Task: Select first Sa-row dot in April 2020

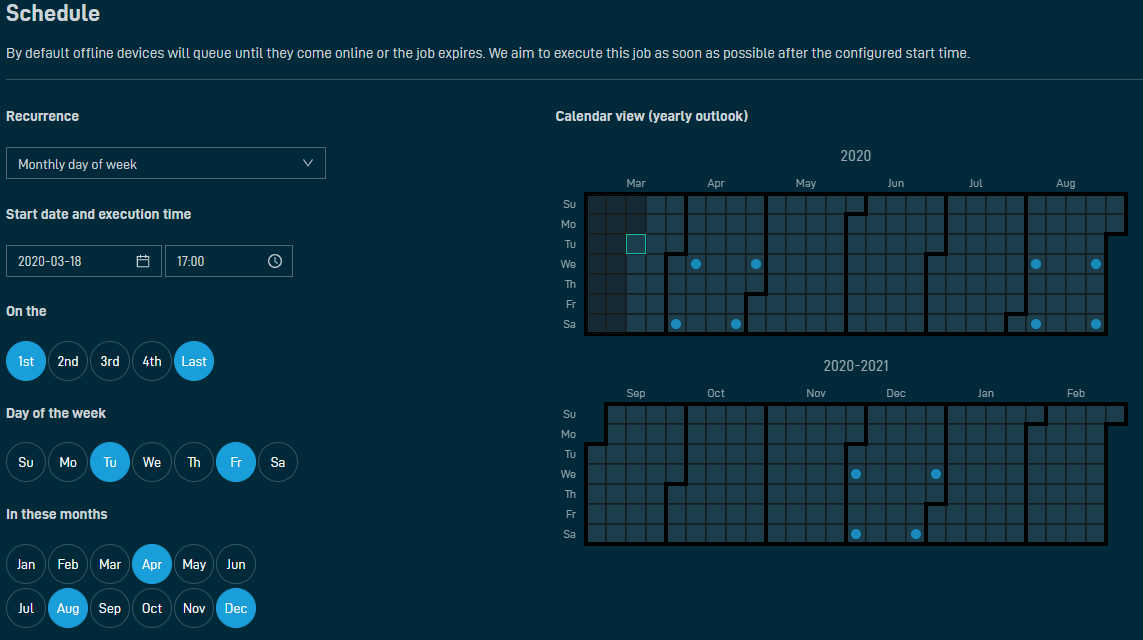Action: coord(676,324)
